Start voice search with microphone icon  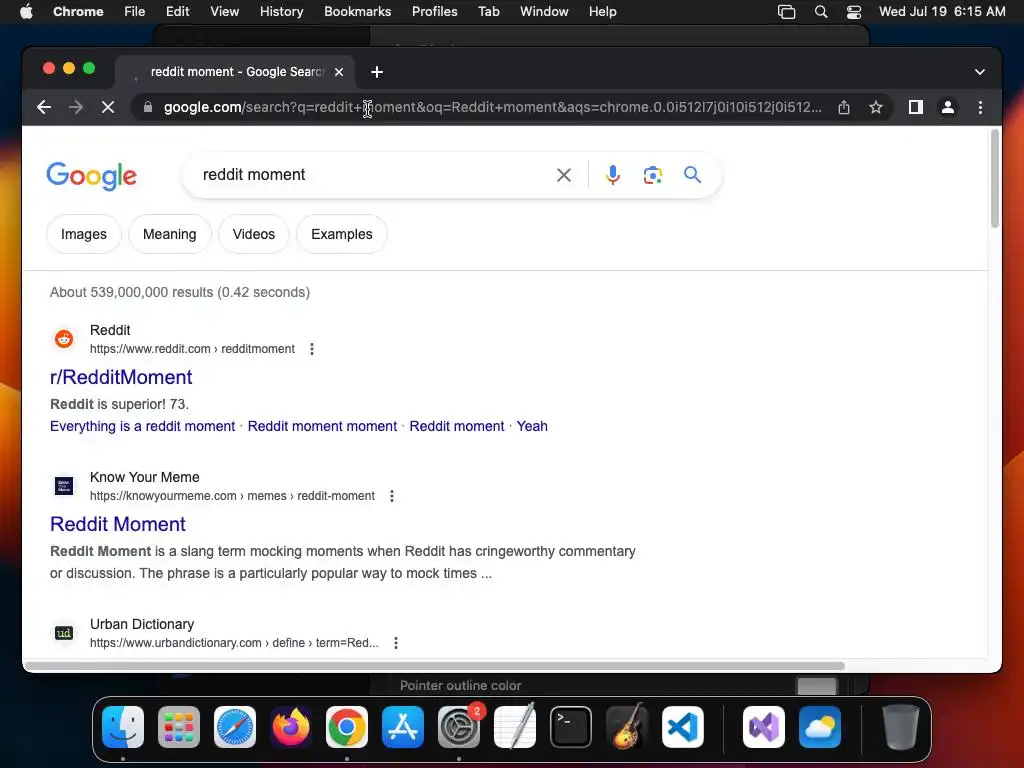coord(613,175)
